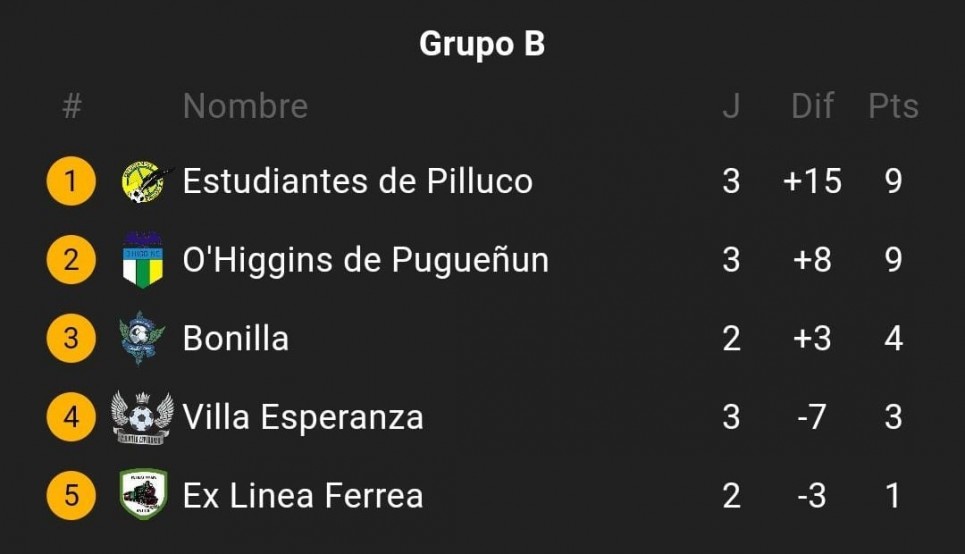Sort by the Nombre column header
The image size is (965, 554).
click(246, 106)
